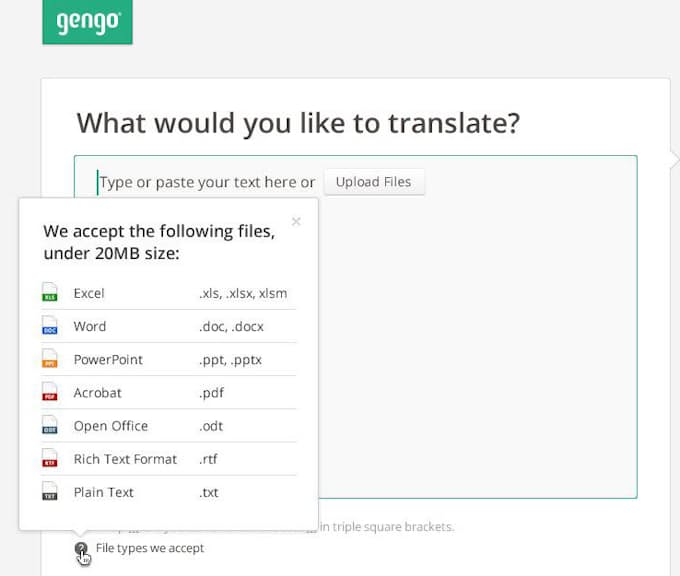
Task: Click the Rich Text Format RTF icon
Action: click(x=50, y=459)
